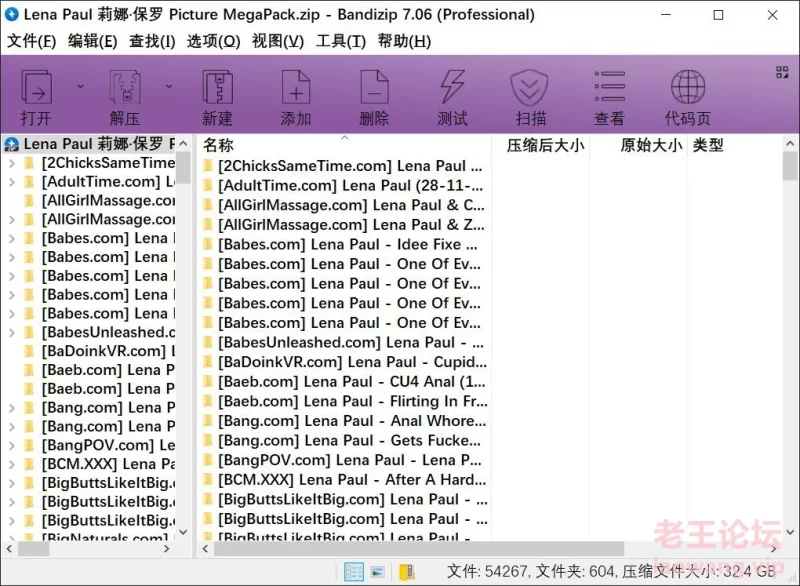Sort by the 原始大小 column header
Viewport: 800px width, 586px height.
[x=638, y=145]
